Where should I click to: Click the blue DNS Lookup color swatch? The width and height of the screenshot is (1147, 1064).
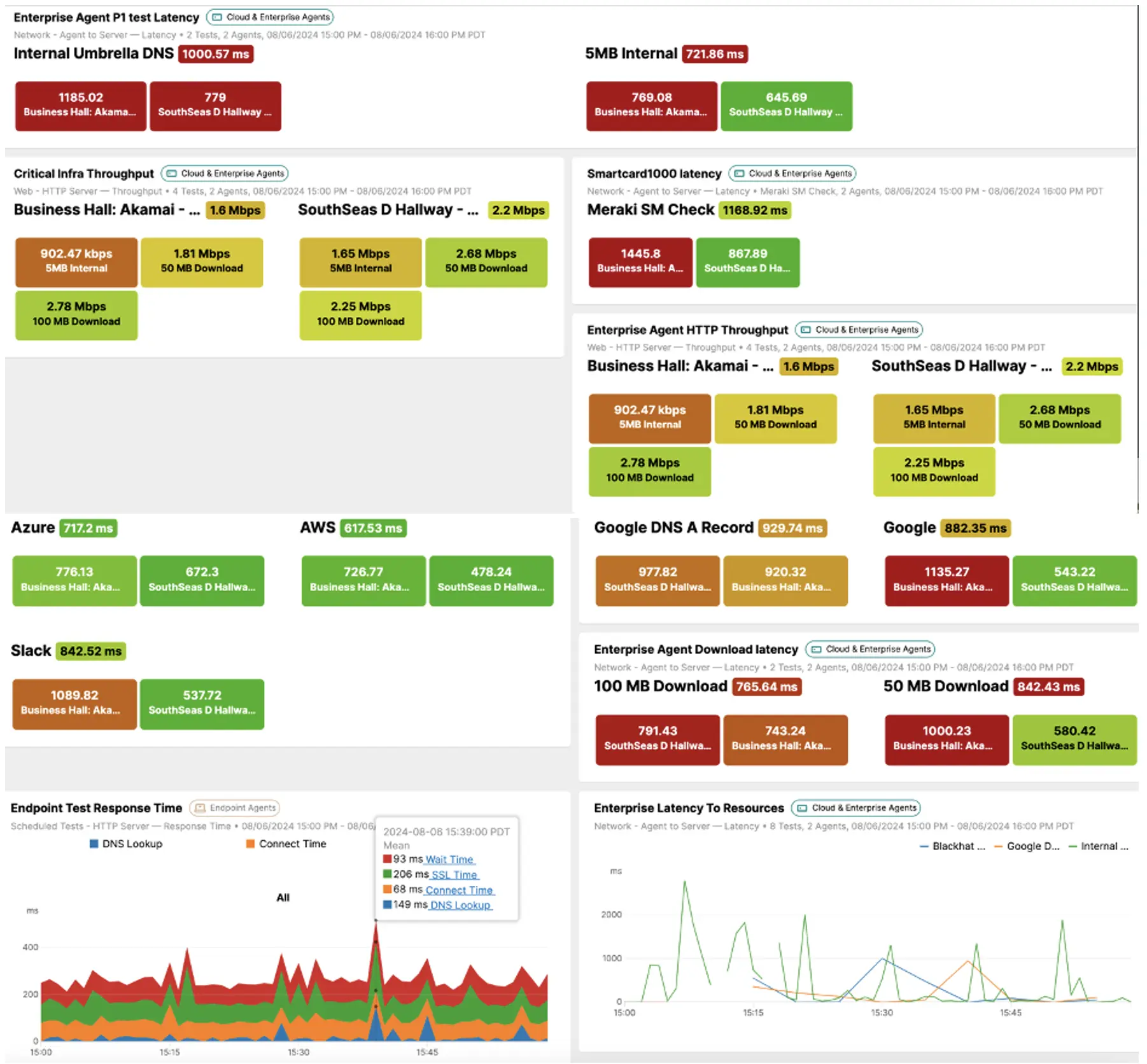(94, 844)
